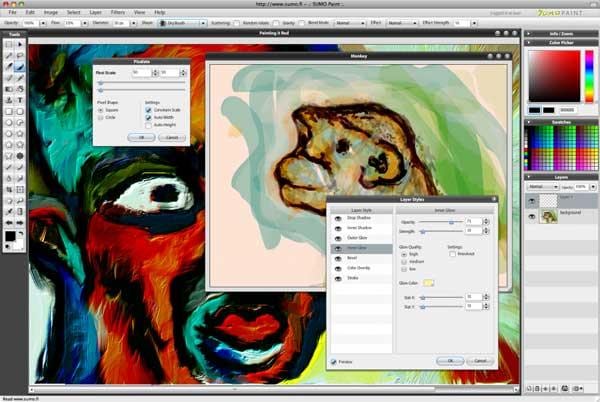Toggle Stroke style eye
This screenshot has height=402, width=600.
338,278
